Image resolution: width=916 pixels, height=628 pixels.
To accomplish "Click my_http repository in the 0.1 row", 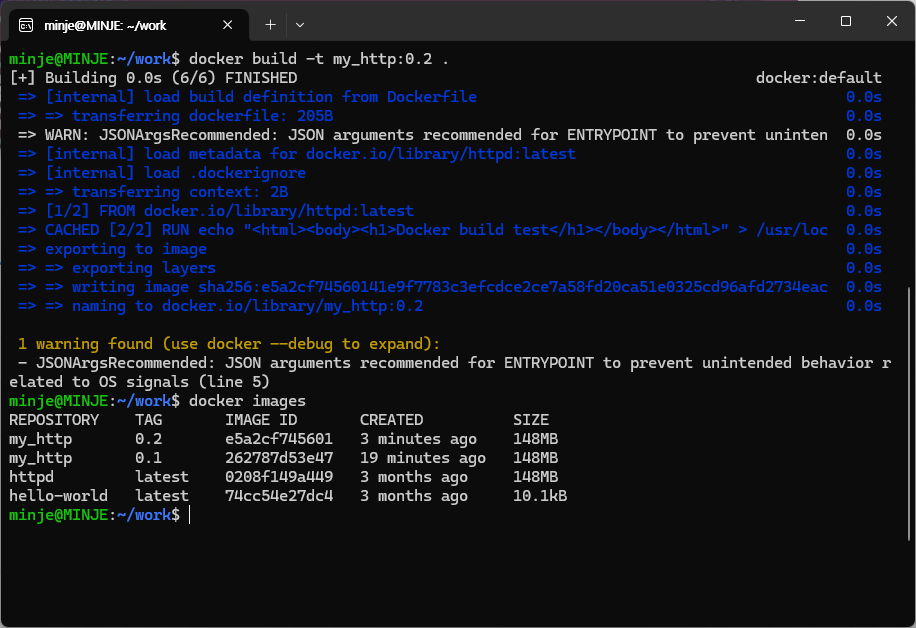I will pos(41,458).
